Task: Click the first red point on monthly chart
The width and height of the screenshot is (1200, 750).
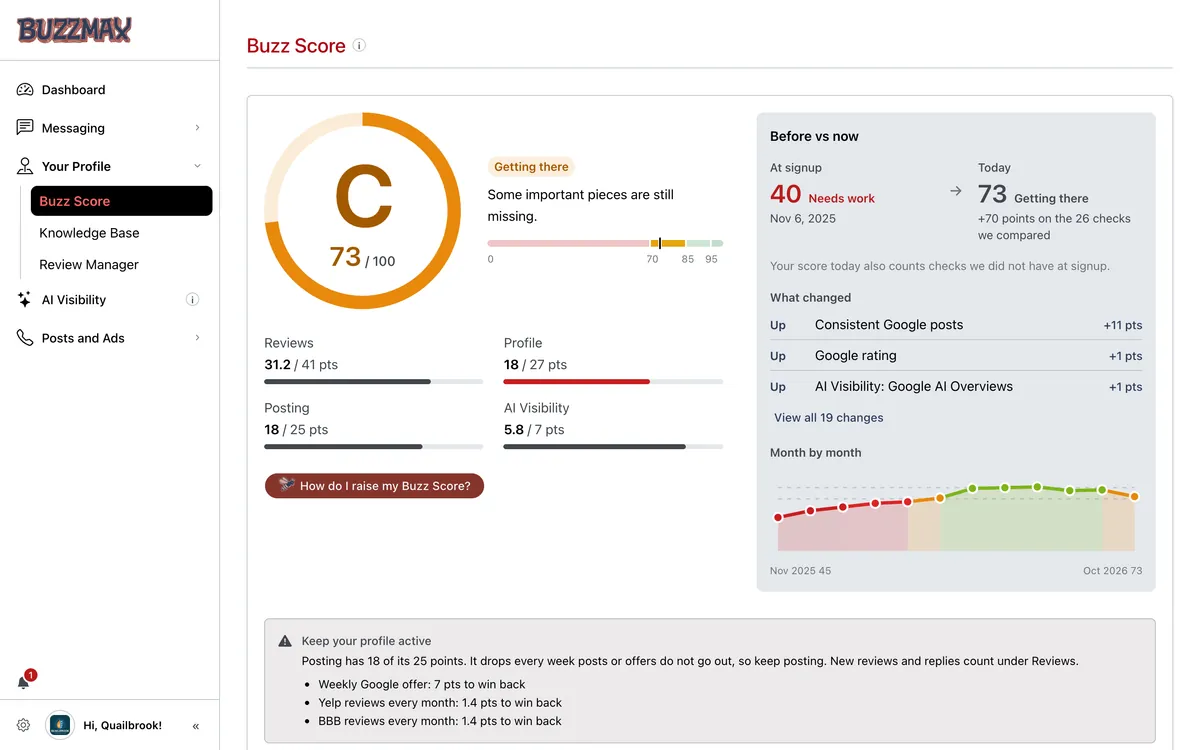Action: 778,517
